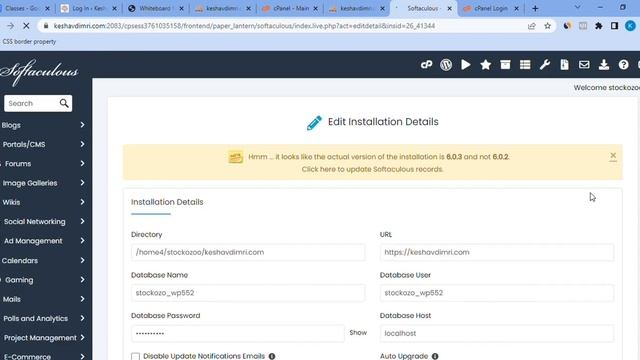640x360 pixels.
Task: Click the Directory input field
Action: click(248, 252)
